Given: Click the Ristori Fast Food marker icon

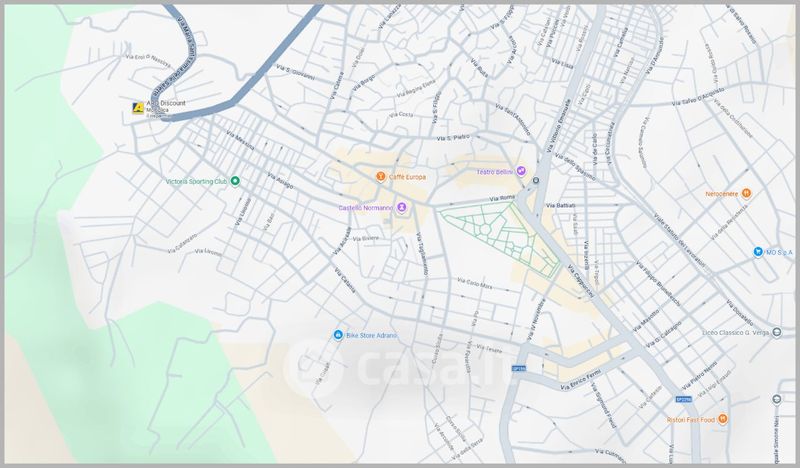Looking at the screenshot, I should point(722,419).
